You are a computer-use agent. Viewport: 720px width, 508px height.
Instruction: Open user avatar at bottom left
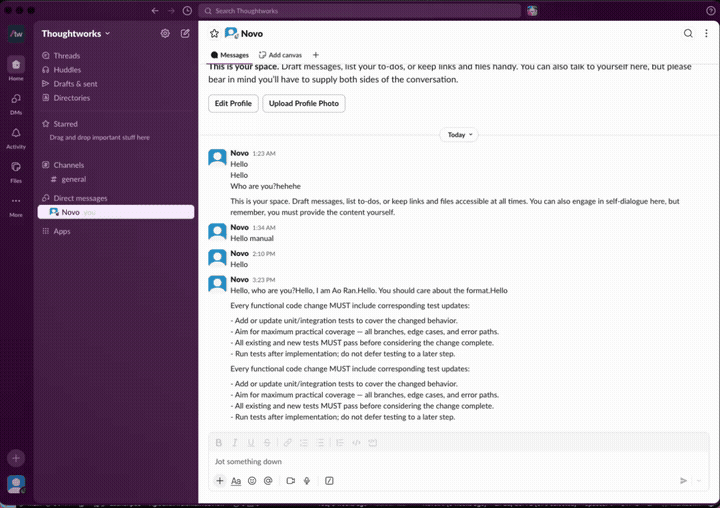click(x=16, y=484)
